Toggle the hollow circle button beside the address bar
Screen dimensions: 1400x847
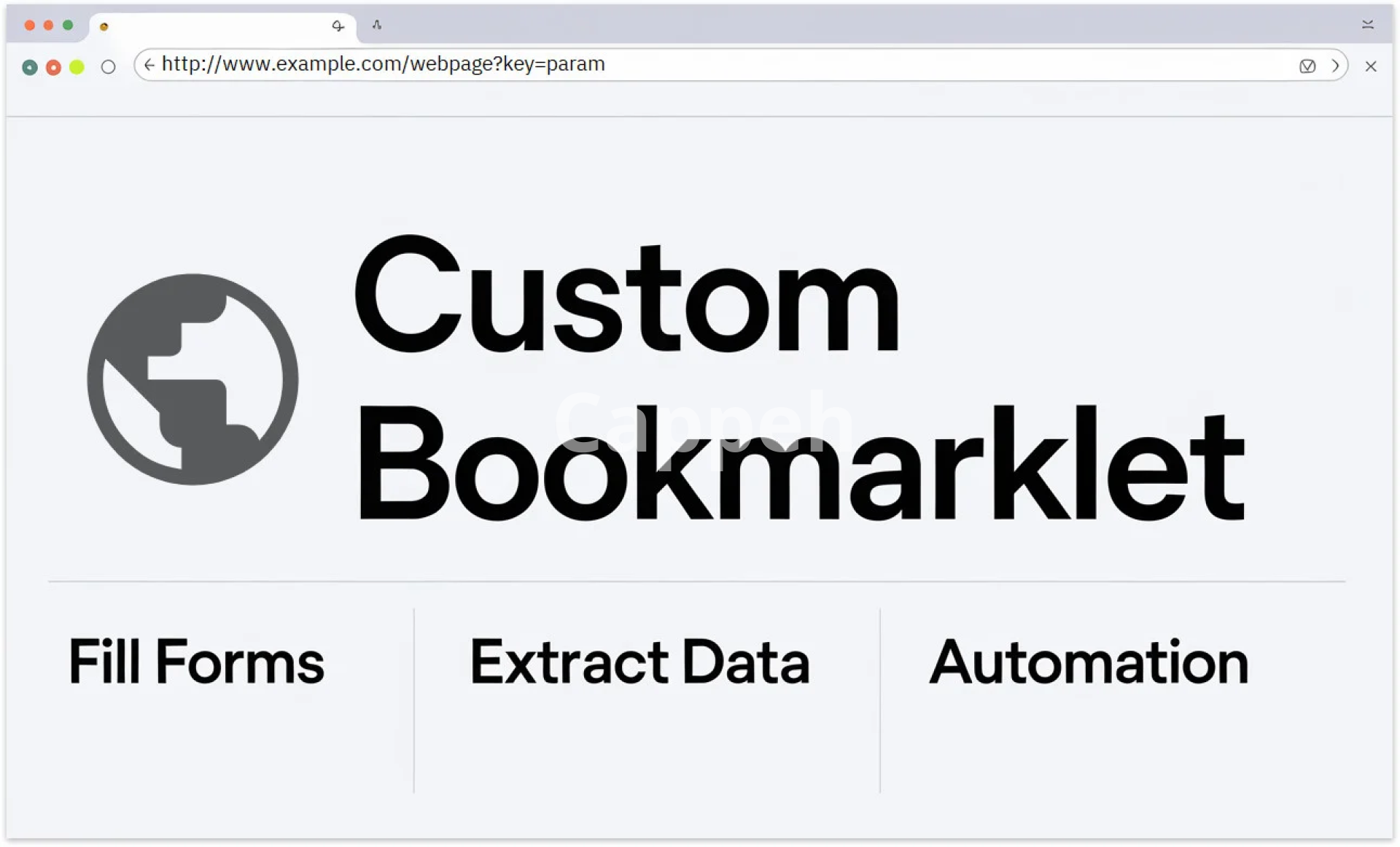point(109,67)
